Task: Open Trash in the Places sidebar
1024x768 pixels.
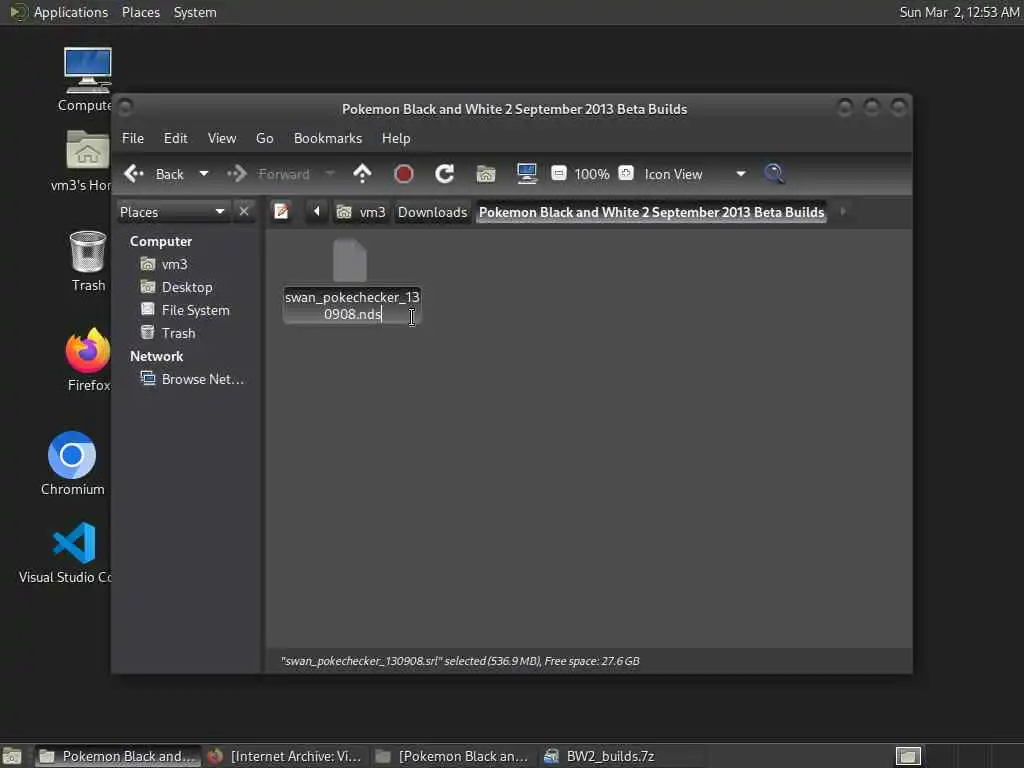Action: (178, 333)
